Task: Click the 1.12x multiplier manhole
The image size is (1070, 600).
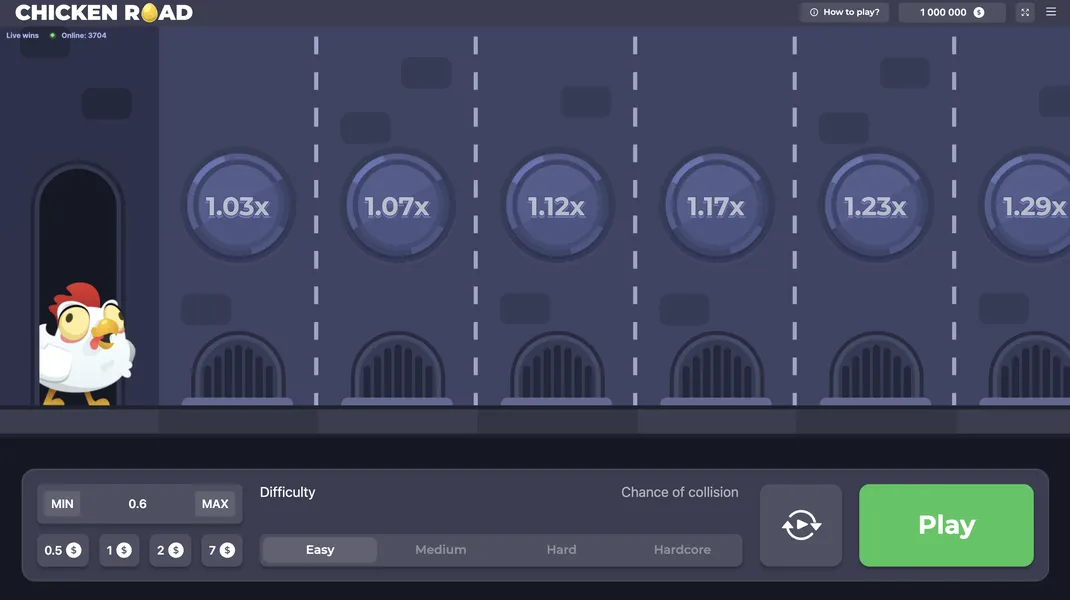Action: click(x=556, y=206)
